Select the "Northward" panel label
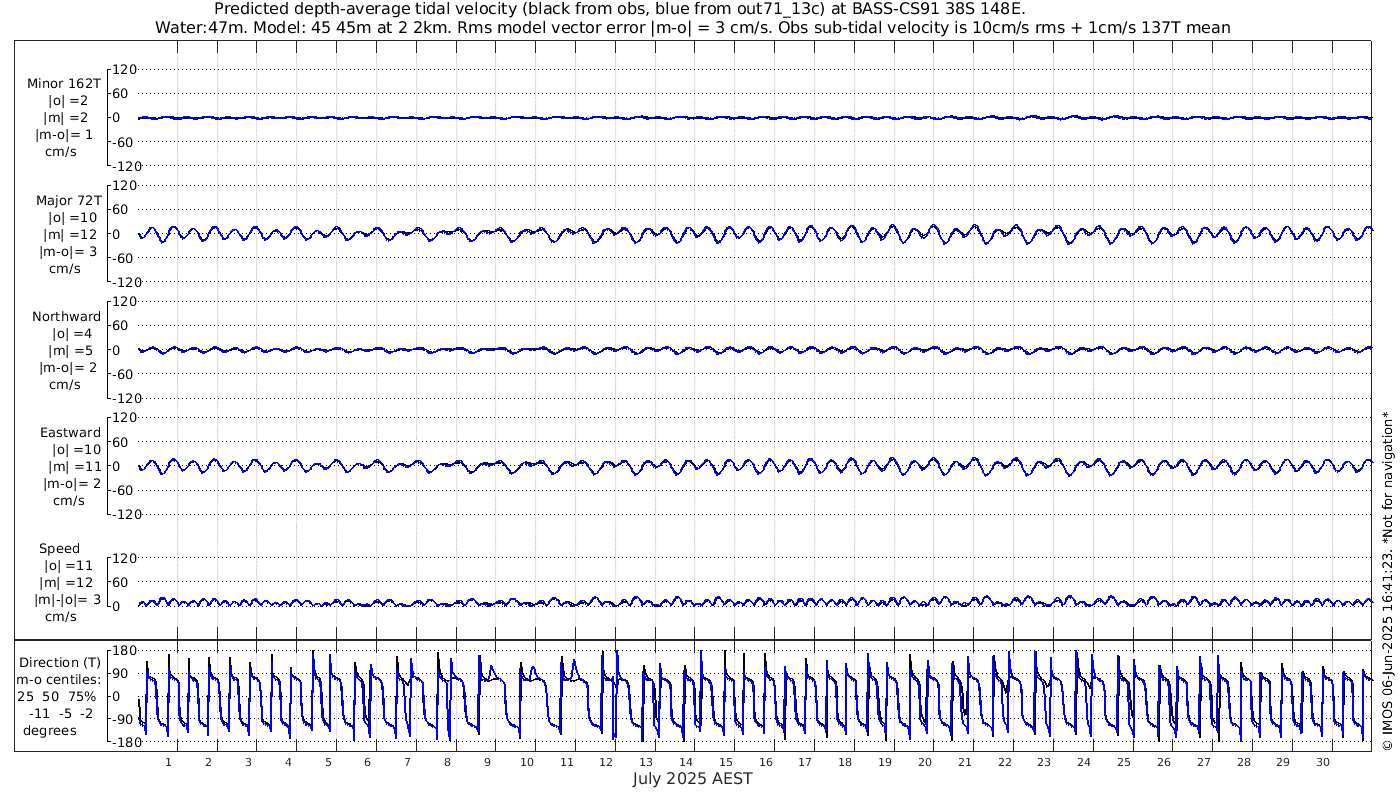The height and width of the screenshot is (800, 1400). (67, 316)
